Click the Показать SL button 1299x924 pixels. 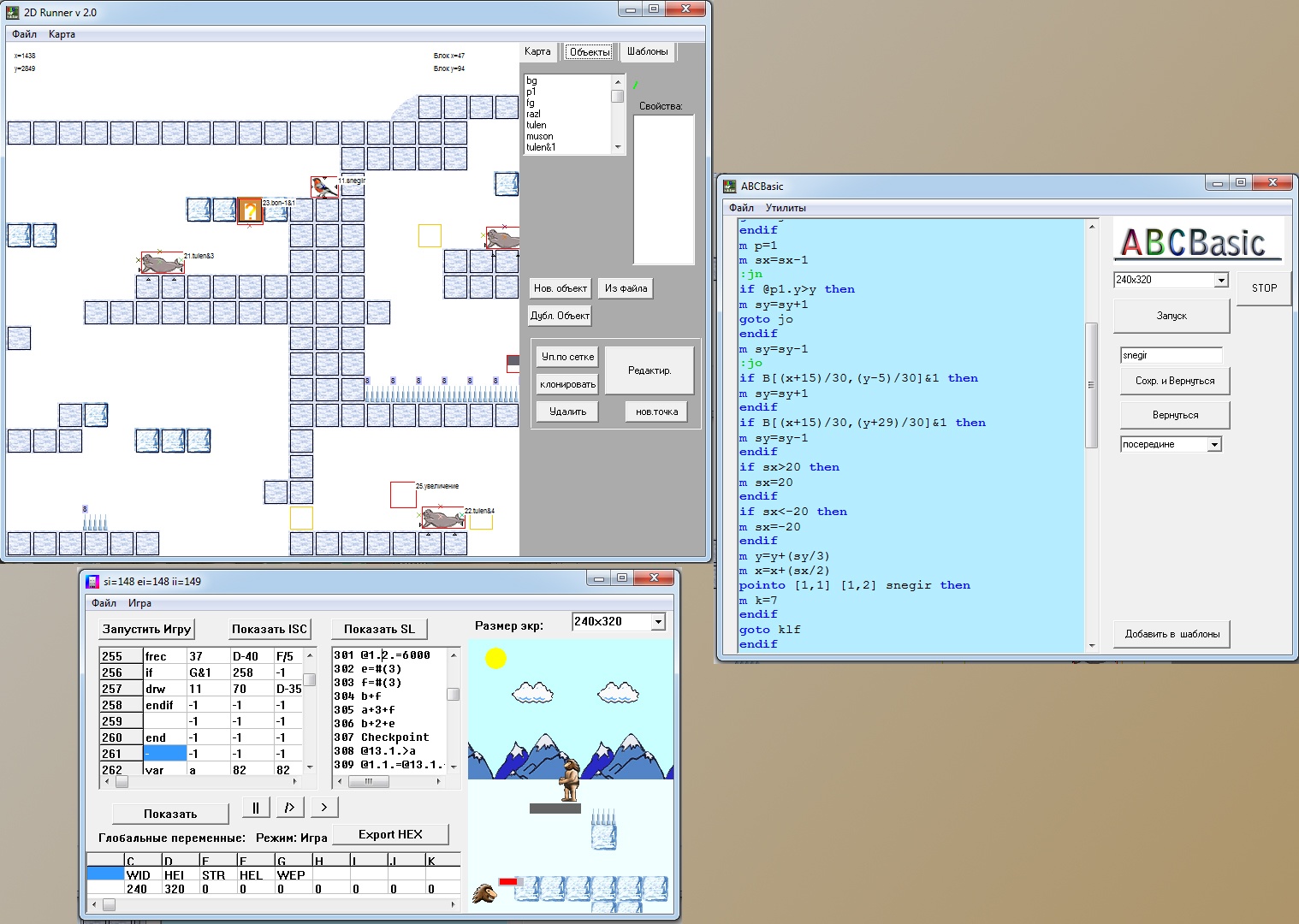click(x=379, y=629)
